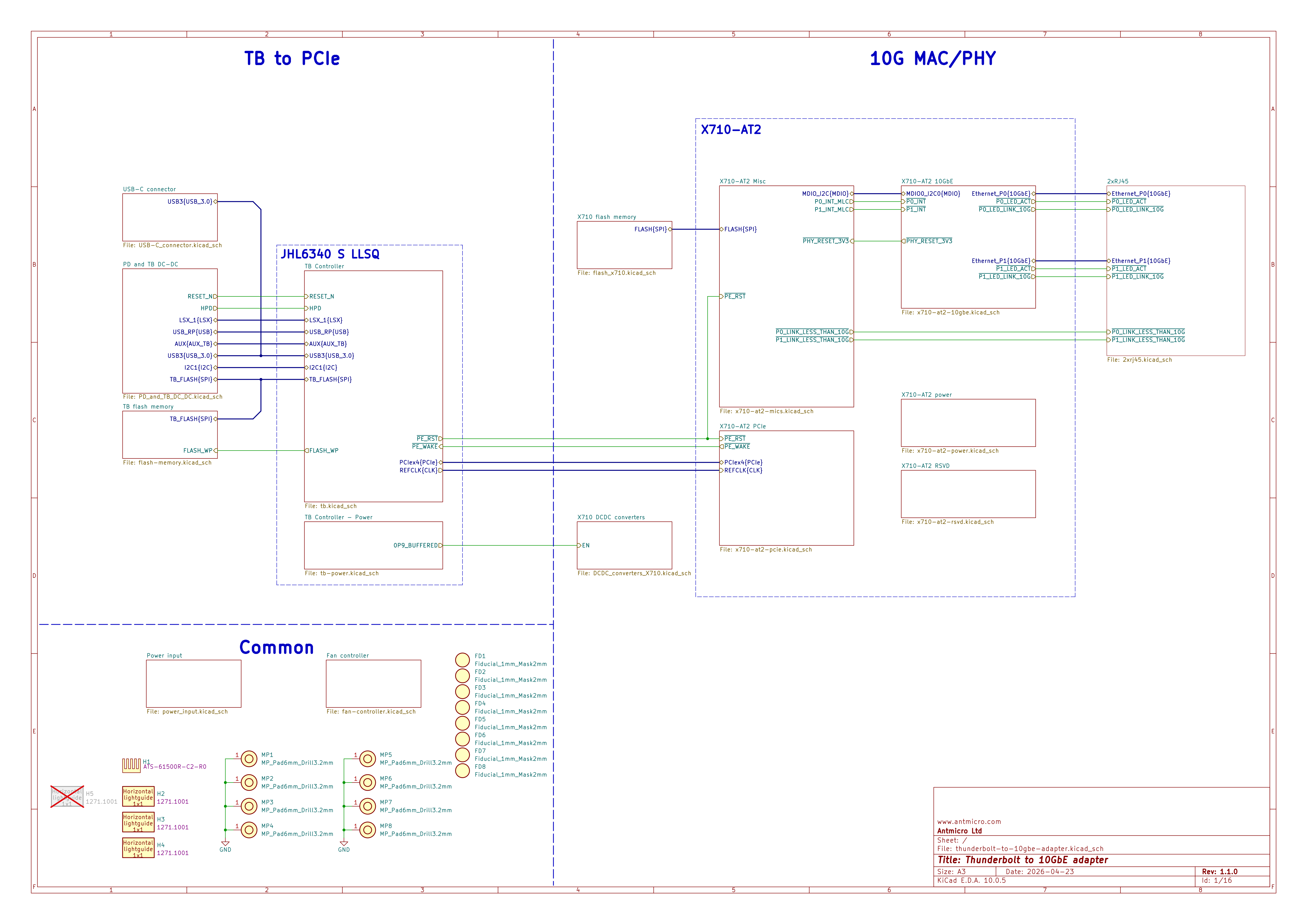Click the X710 flash memory sheet
The image size is (1307, 924).
[x=625, y=245]
